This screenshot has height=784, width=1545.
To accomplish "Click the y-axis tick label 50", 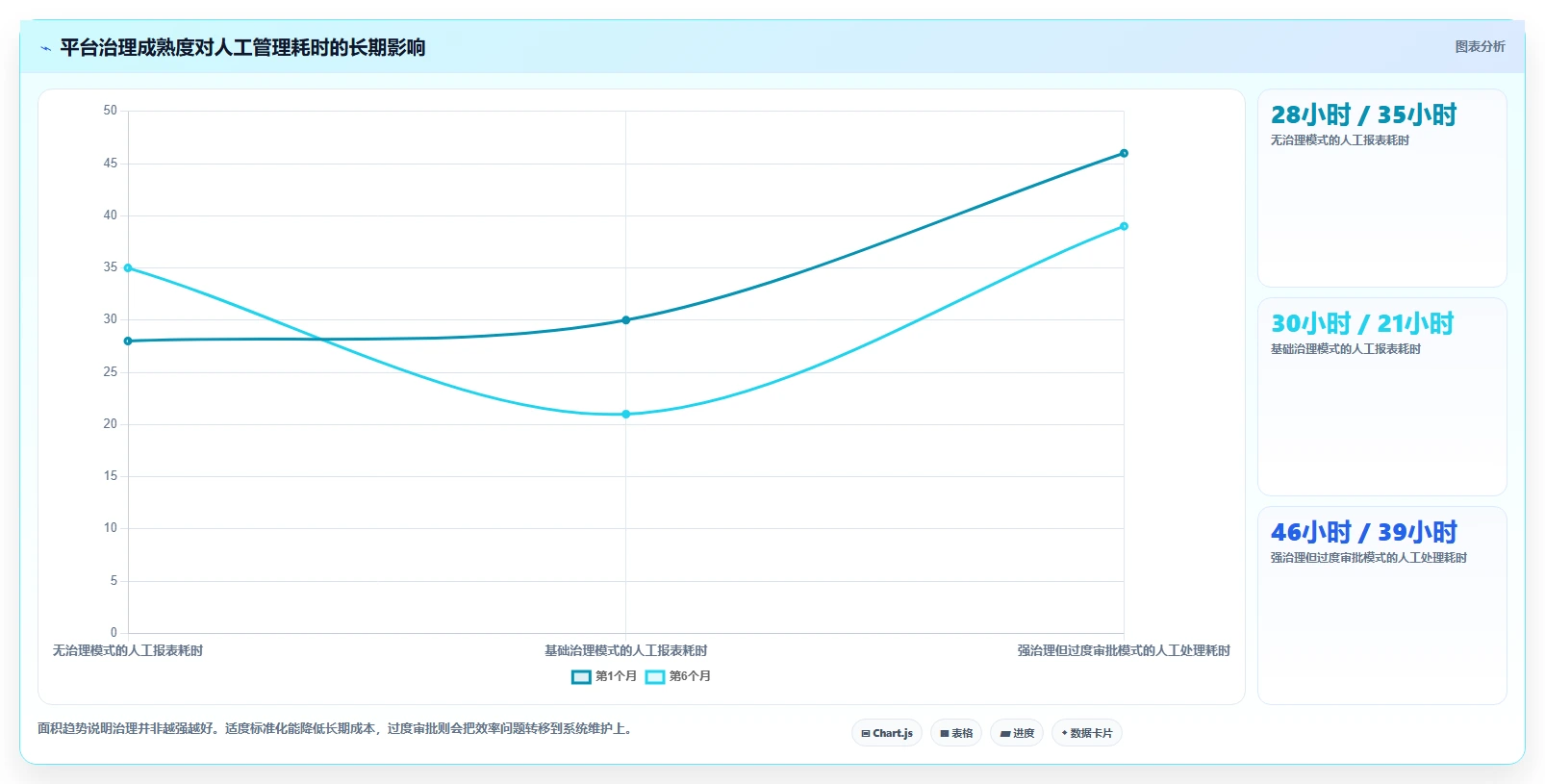I will (x=111, y=111).
